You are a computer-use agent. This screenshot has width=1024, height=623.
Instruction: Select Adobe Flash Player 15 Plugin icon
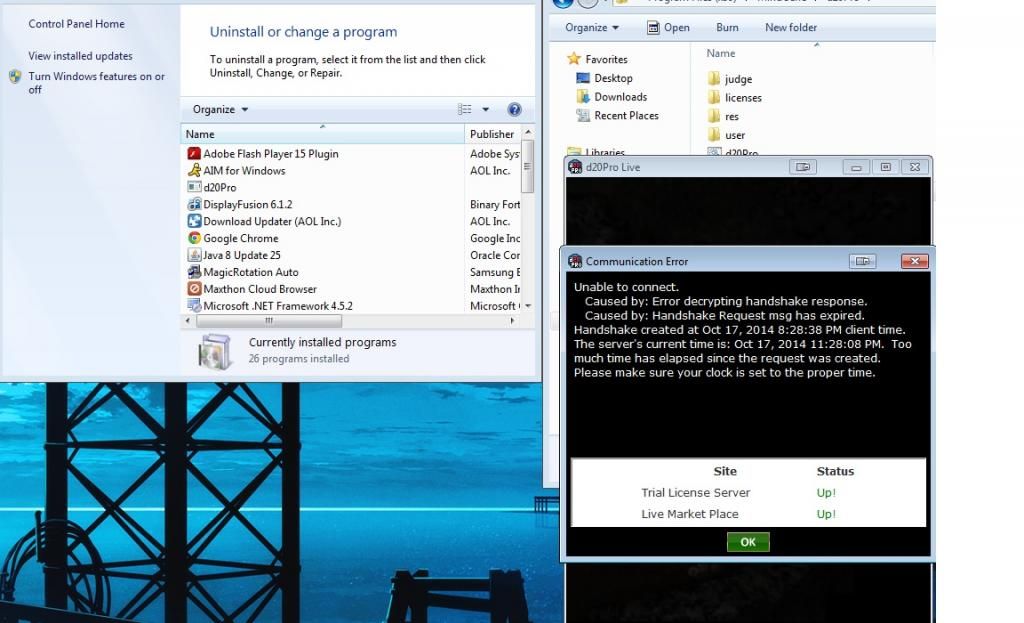(194, 153)
